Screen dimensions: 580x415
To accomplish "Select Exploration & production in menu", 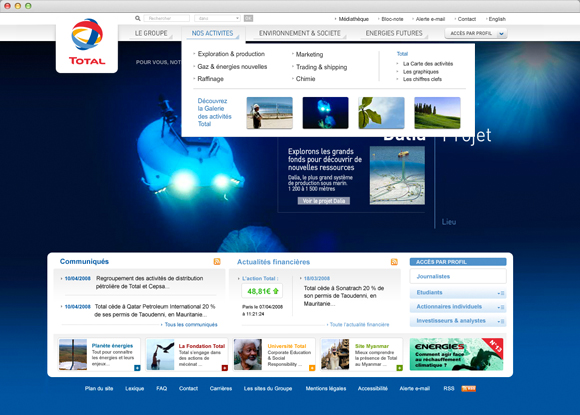I will [231, 54].
